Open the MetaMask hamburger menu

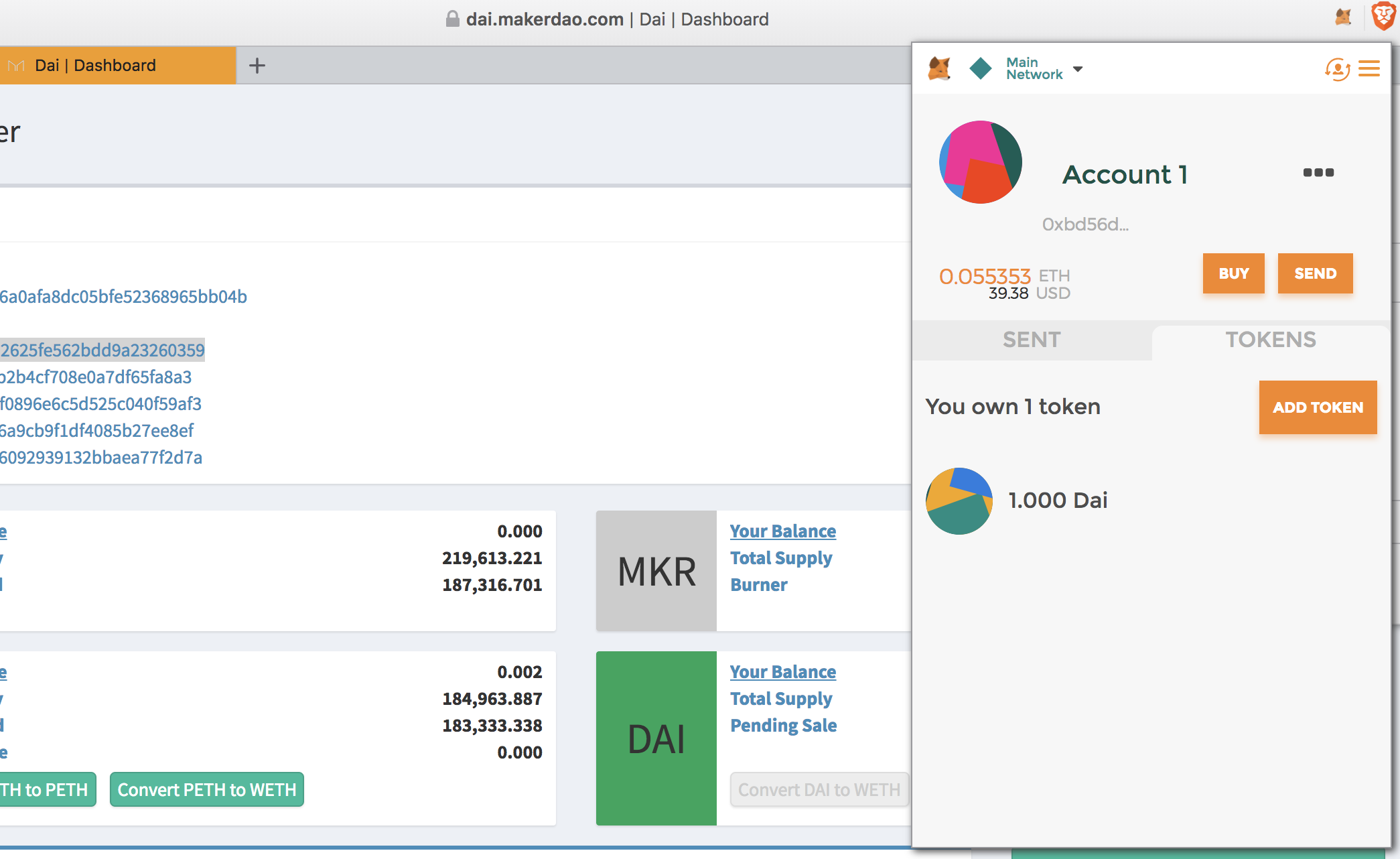click(x=1369, y=68)
